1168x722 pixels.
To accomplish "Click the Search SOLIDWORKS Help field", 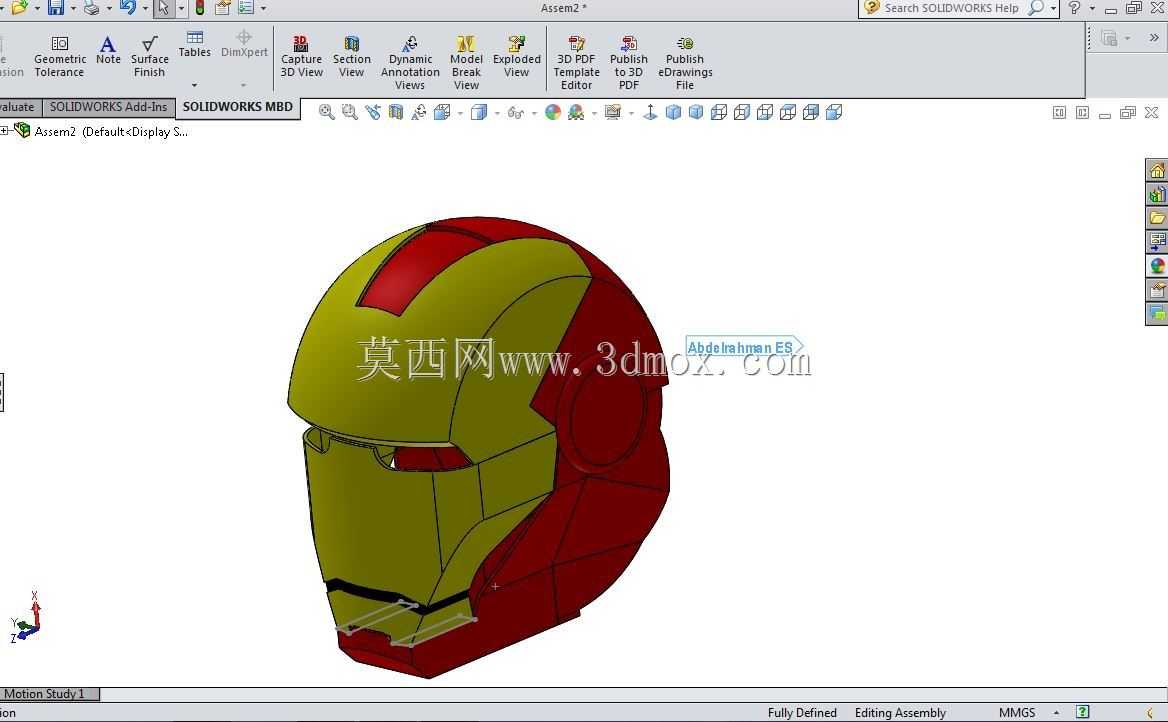I will click(950, 8).
